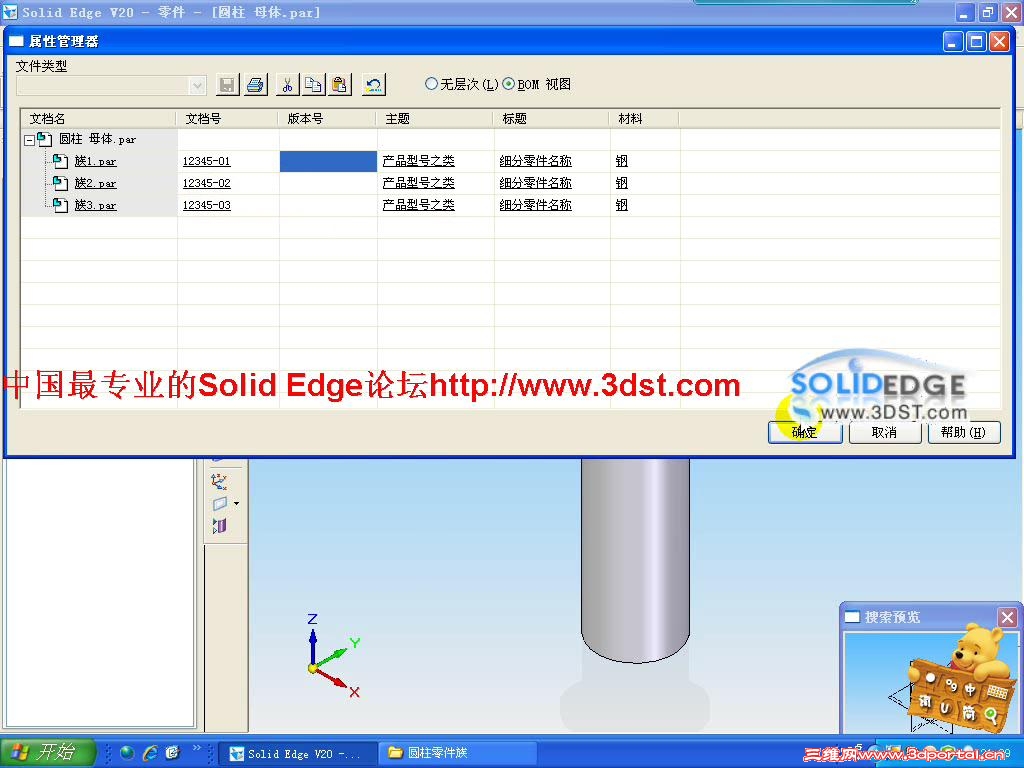1024x768 pixels.
Task: Click 取消 button to cancel
Action: click(x=884, y=432)
